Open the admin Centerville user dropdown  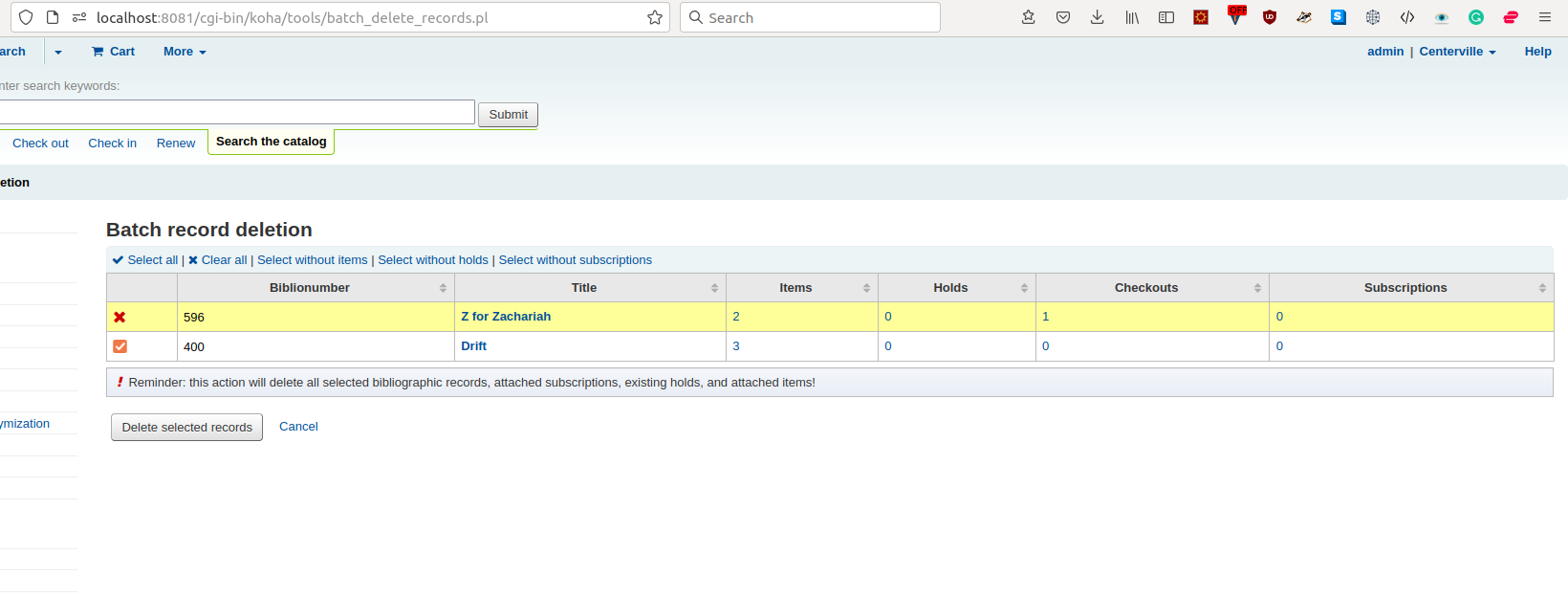tap(1456, 52)
